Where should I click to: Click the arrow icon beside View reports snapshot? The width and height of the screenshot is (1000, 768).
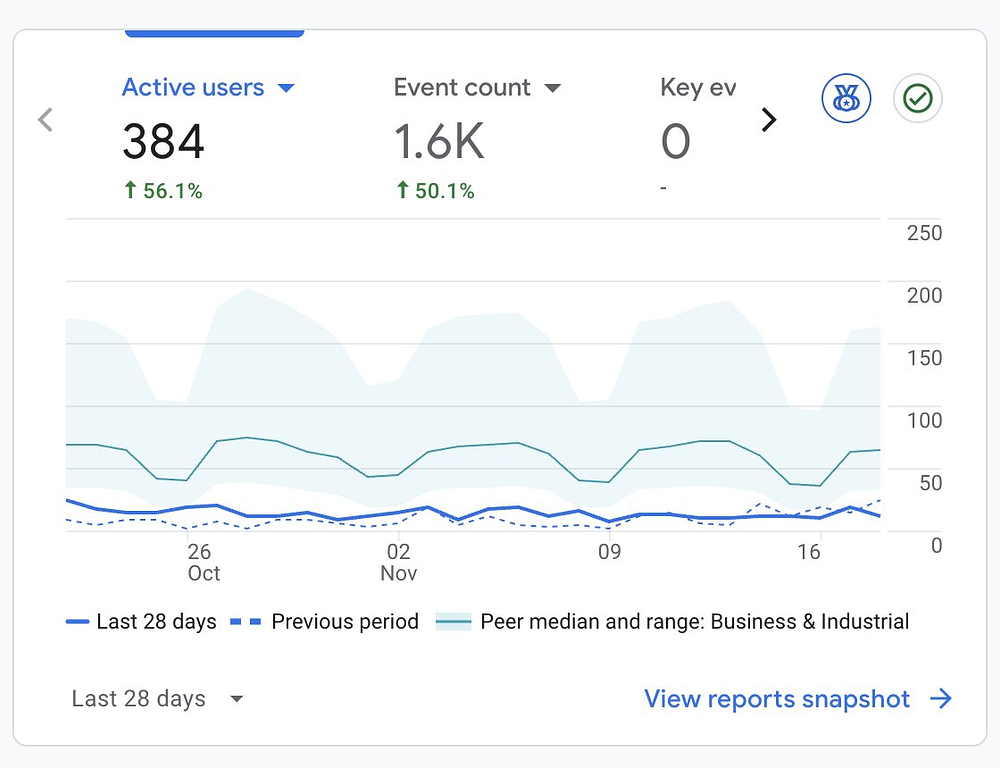pos(940,699)
